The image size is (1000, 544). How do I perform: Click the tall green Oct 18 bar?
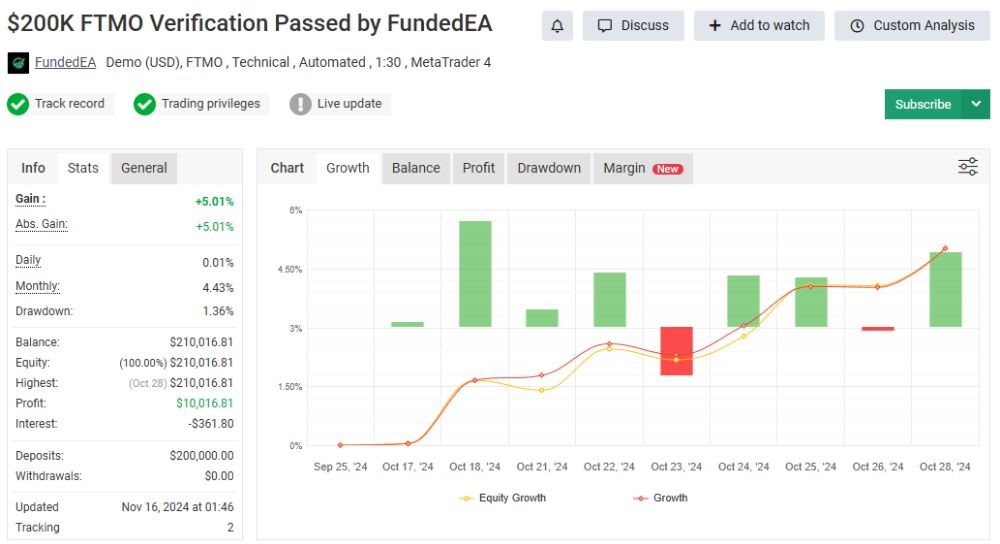(x=475, y=273)
